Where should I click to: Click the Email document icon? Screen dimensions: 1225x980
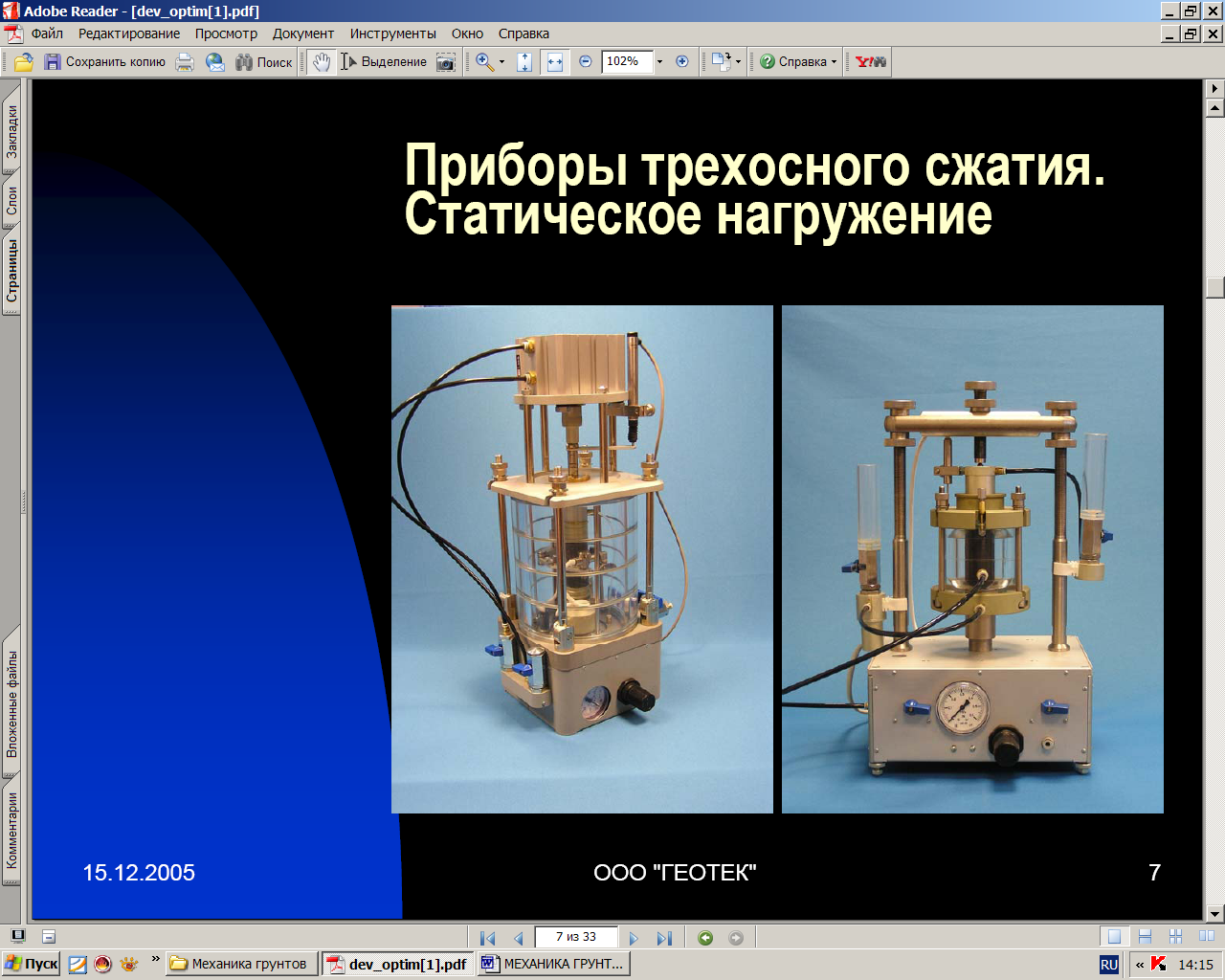215,62
